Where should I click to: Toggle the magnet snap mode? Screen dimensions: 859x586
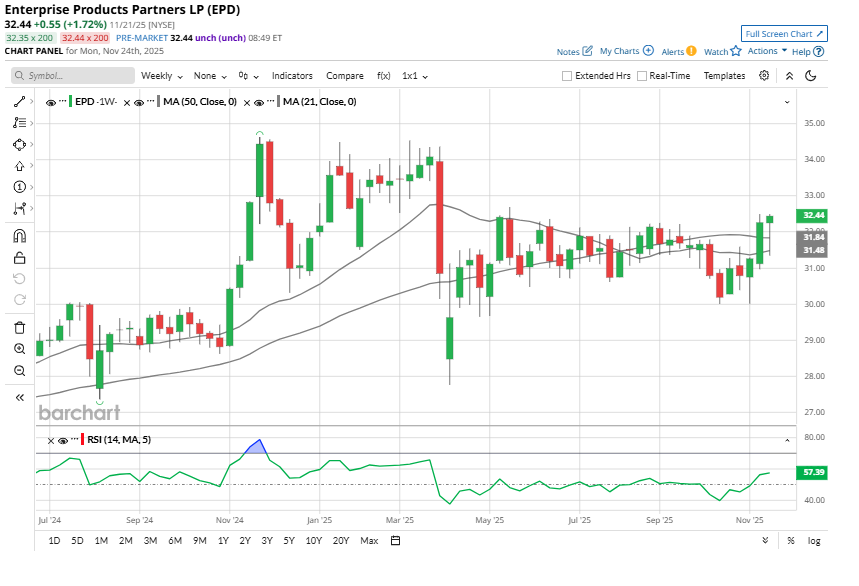tap(19, 236)
